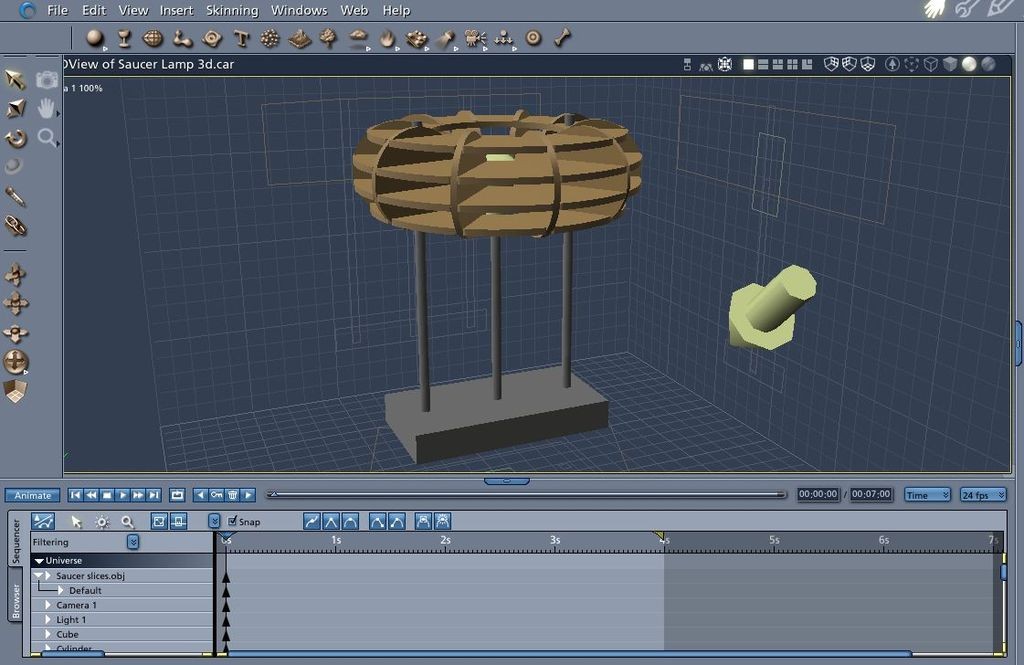Open the Skinning menu
The image size is (1024, 665).
click(232, 10)
